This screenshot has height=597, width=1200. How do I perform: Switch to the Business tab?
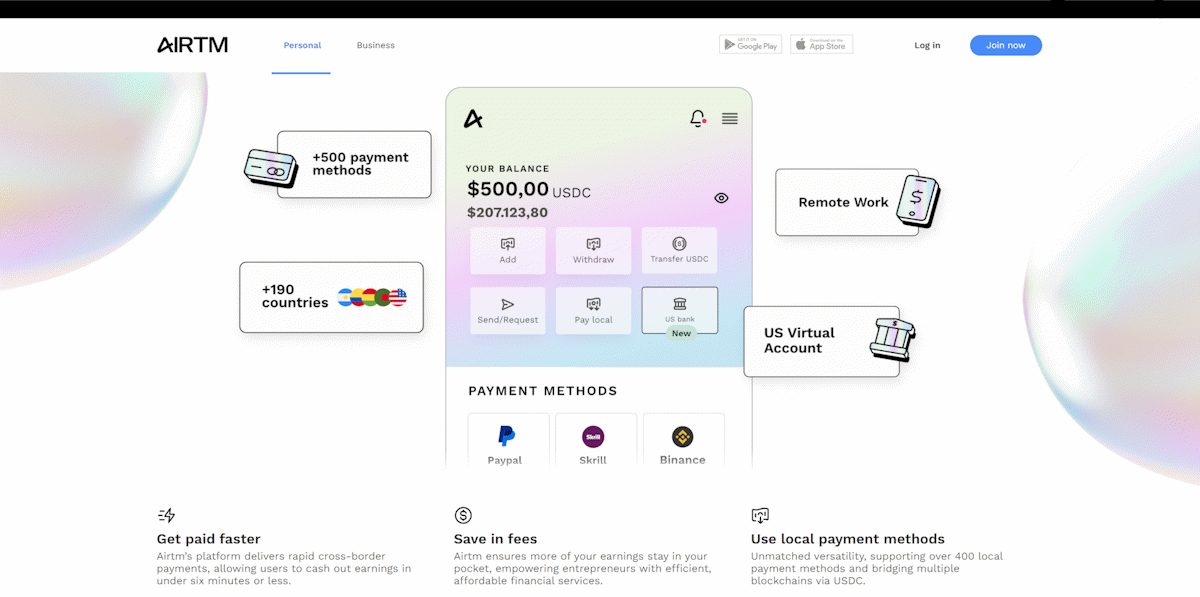[375, 45]
